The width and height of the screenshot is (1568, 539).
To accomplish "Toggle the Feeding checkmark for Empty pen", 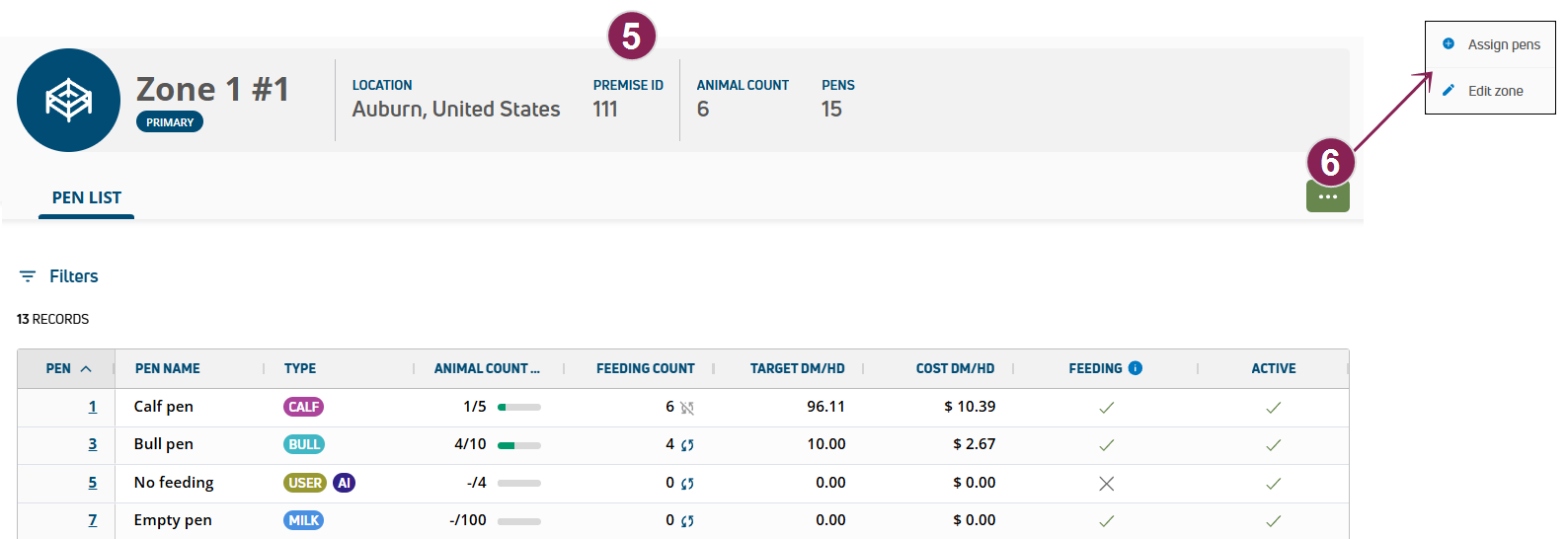I will 1106,520.
